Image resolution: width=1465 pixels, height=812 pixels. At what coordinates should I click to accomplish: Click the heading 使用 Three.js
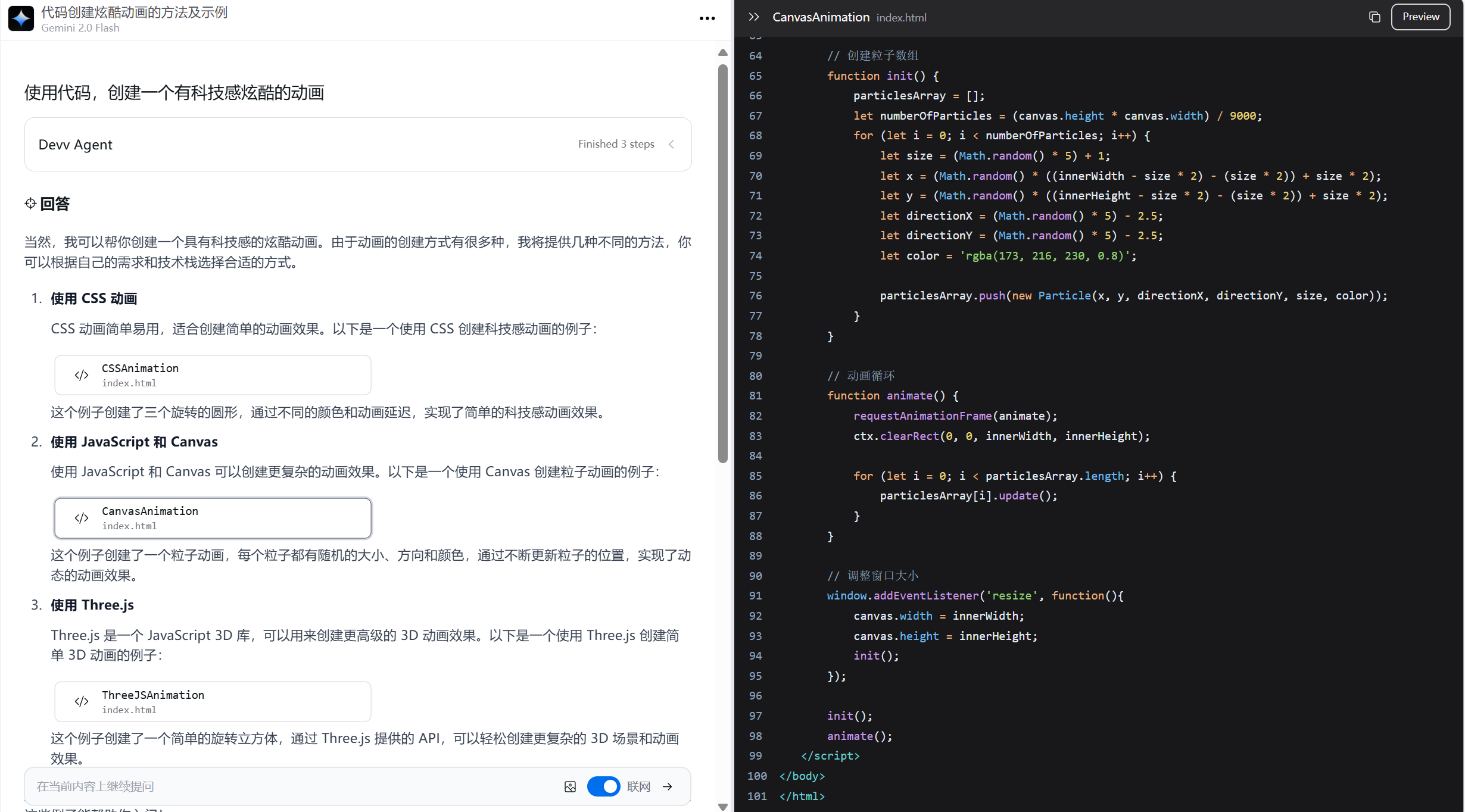pyautogui.click(x=92, y=605)
